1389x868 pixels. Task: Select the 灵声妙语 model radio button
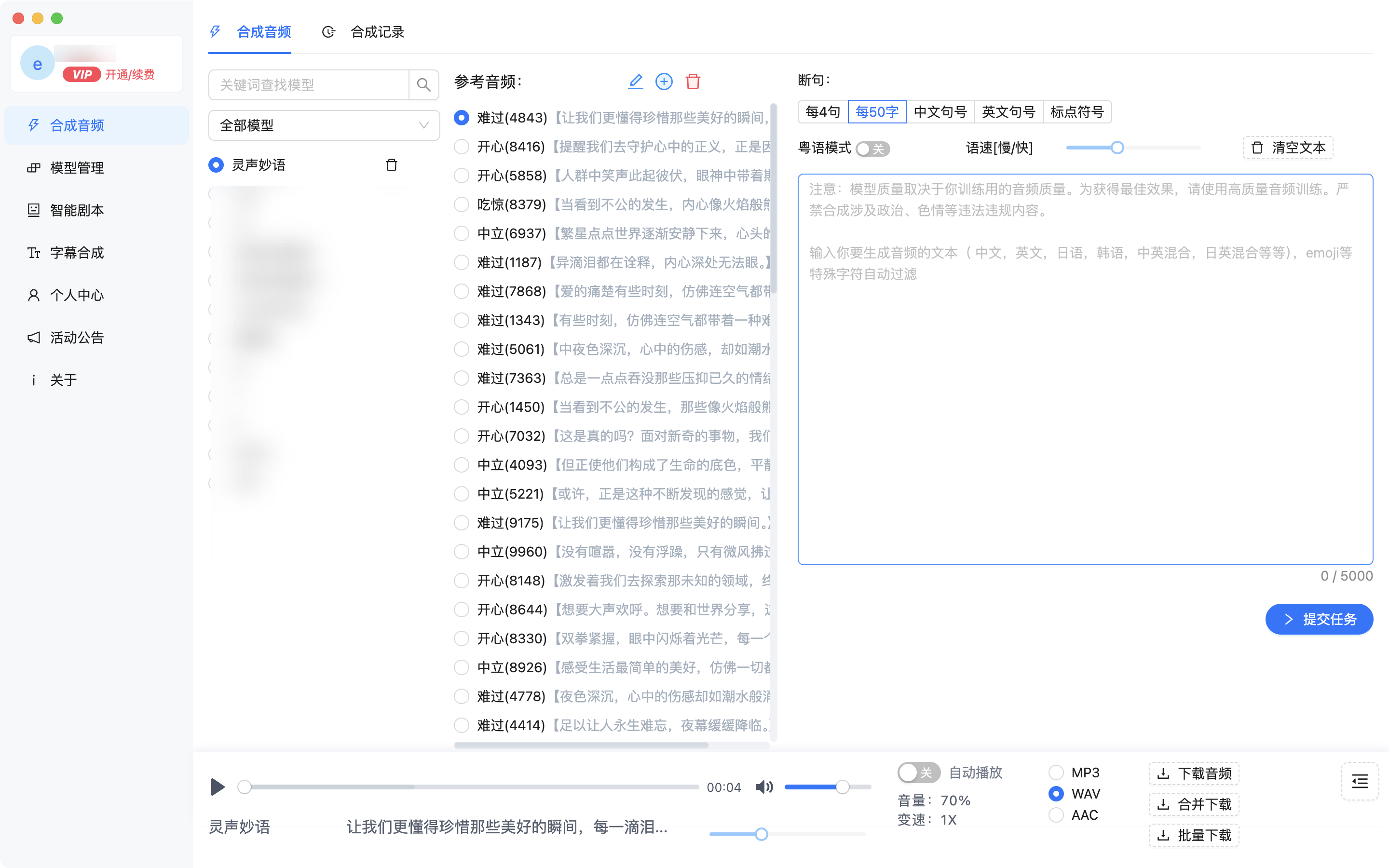pyautogui.click(x=216, y=165)
